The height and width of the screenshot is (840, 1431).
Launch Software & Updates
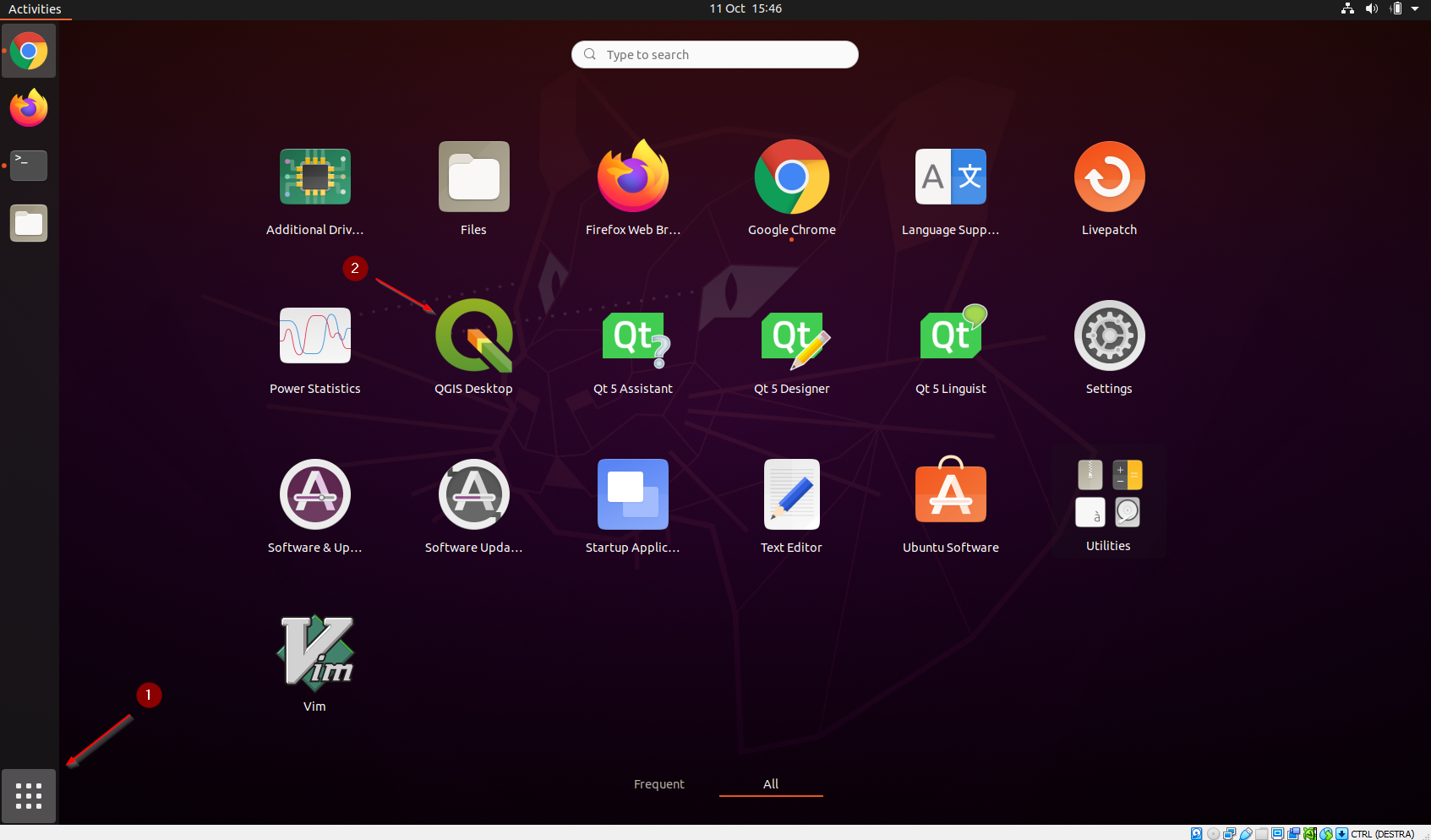(314, 494)
